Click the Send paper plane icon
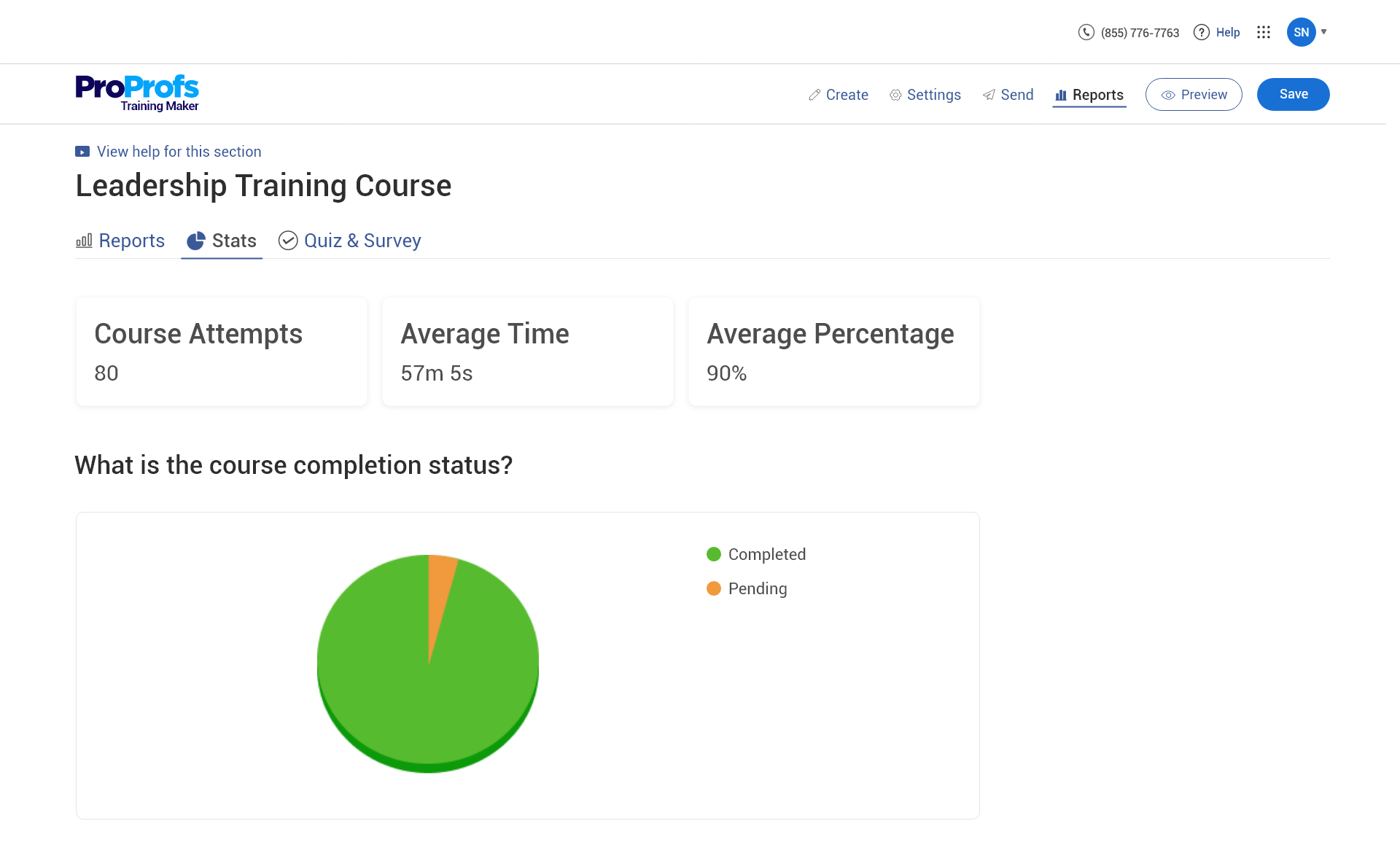The height and width of the screenshot is (856, 1400). pyautogui.click(x=988, y=94)
